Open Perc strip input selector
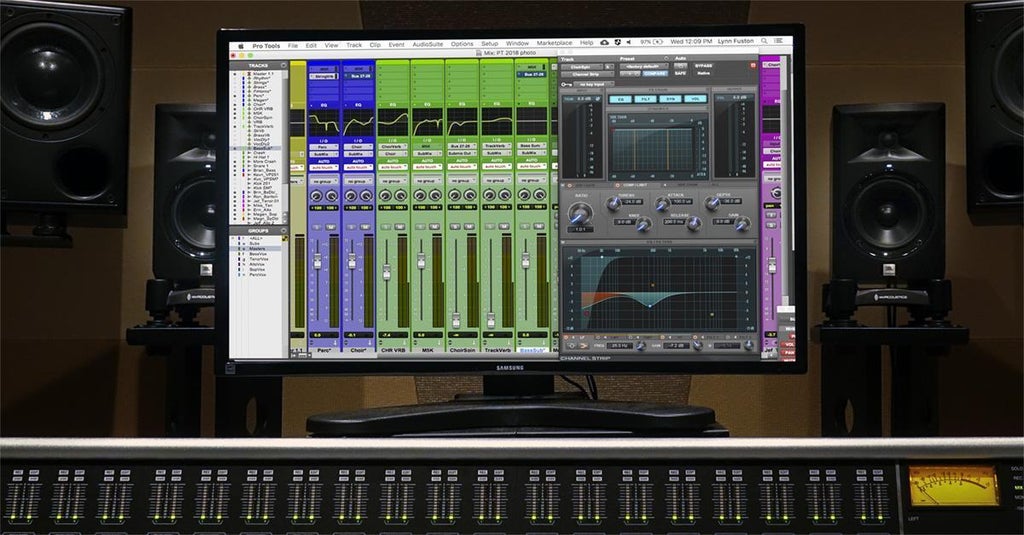Viewport: 1024px width, 535px height. 323,147
